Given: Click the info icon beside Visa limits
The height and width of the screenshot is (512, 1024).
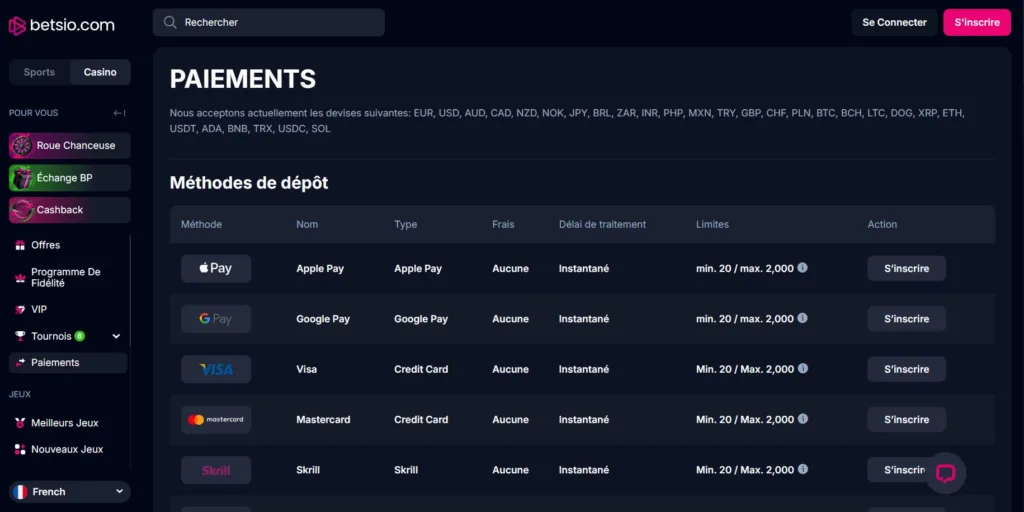Looking at the screenshot, I should click(802, 369).
